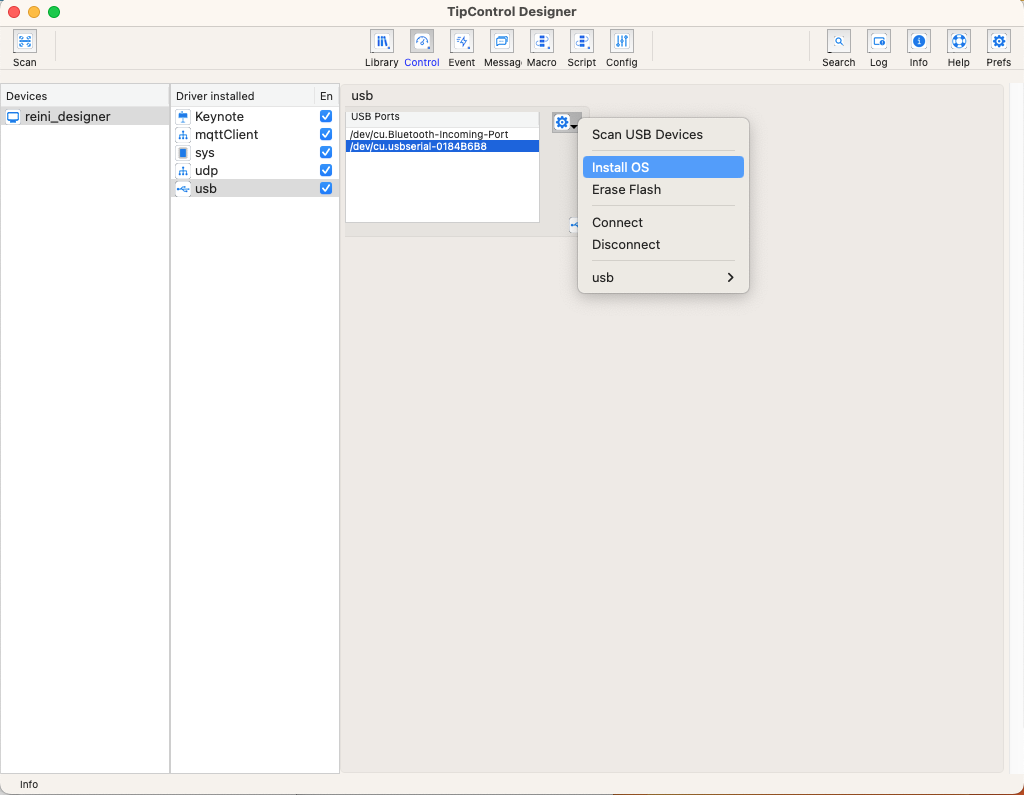Select Erase Flash menu entry
The width and height of the screenshot is (1024, 795).
(x=626, y=190)
